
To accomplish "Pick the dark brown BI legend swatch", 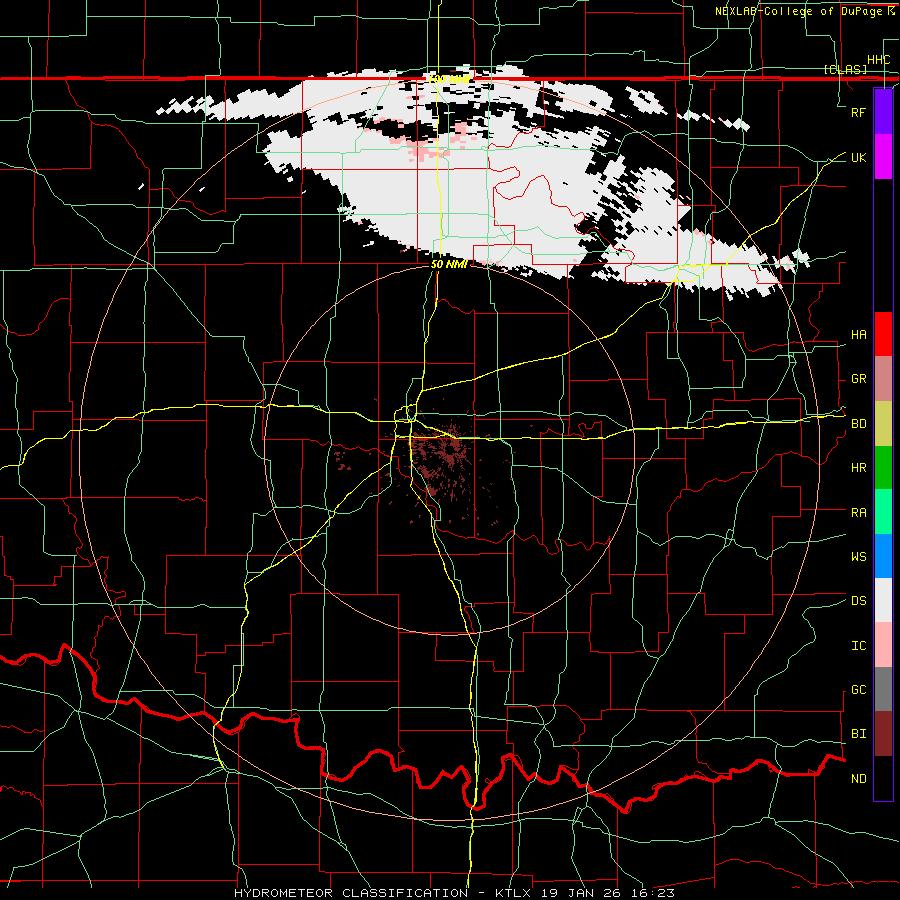I will (883, 734).
